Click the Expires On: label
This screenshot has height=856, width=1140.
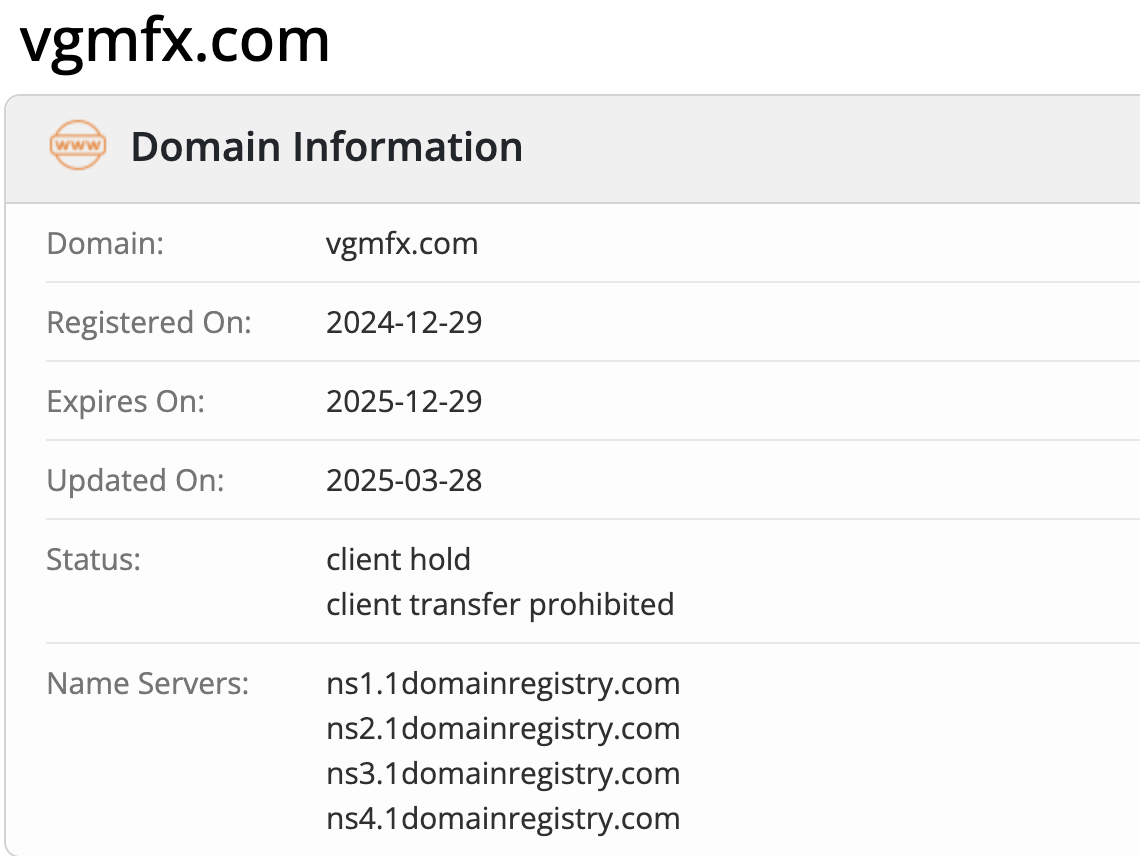[x=125, y=401]
